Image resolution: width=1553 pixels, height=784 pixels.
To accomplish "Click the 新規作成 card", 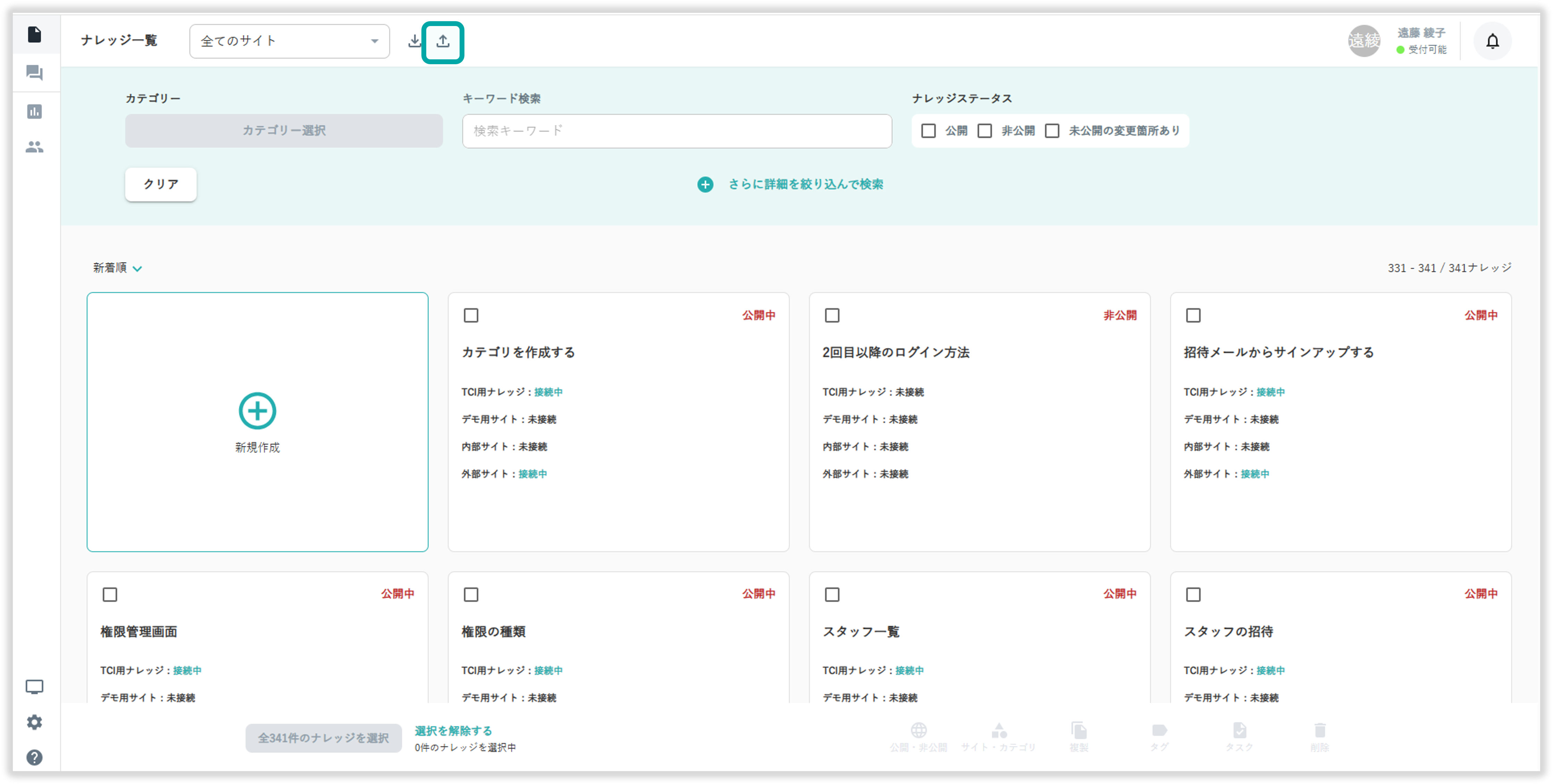I will [258, 422].
